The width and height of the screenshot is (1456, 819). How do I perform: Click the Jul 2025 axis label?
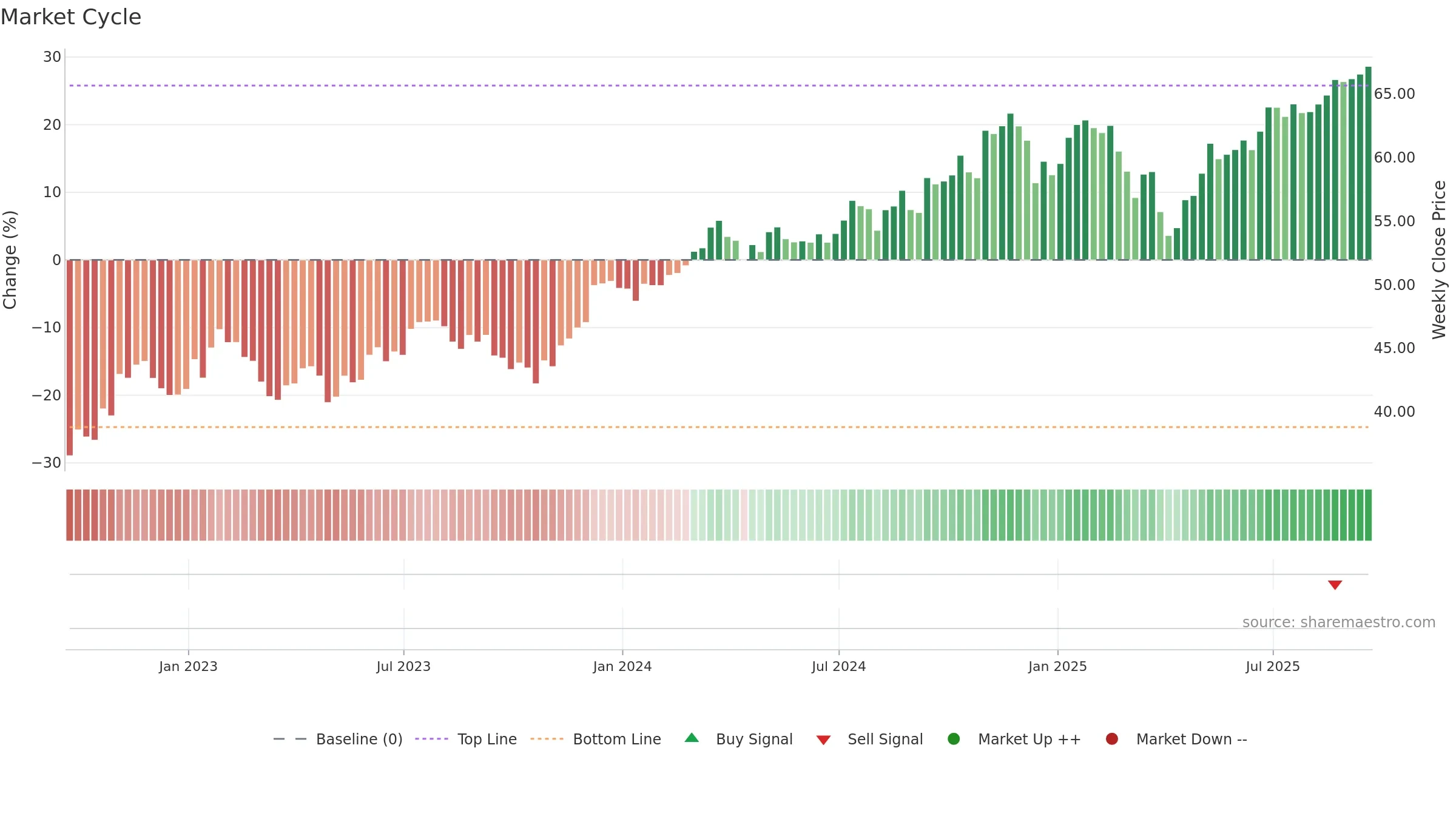[1273, 667]
